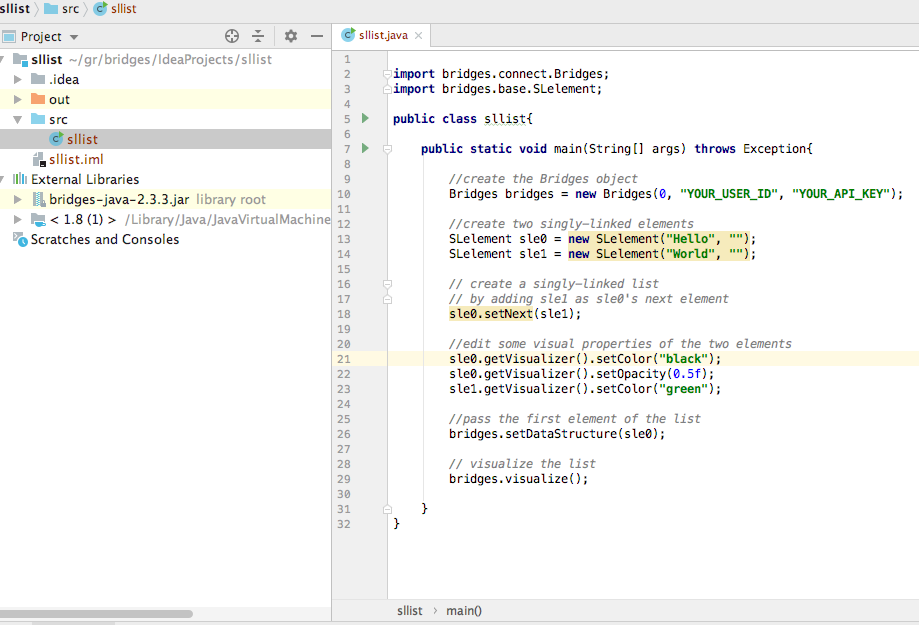Click the sllist.iml file icon
Viewport: 919px width, 625px height.
(39, 159)
